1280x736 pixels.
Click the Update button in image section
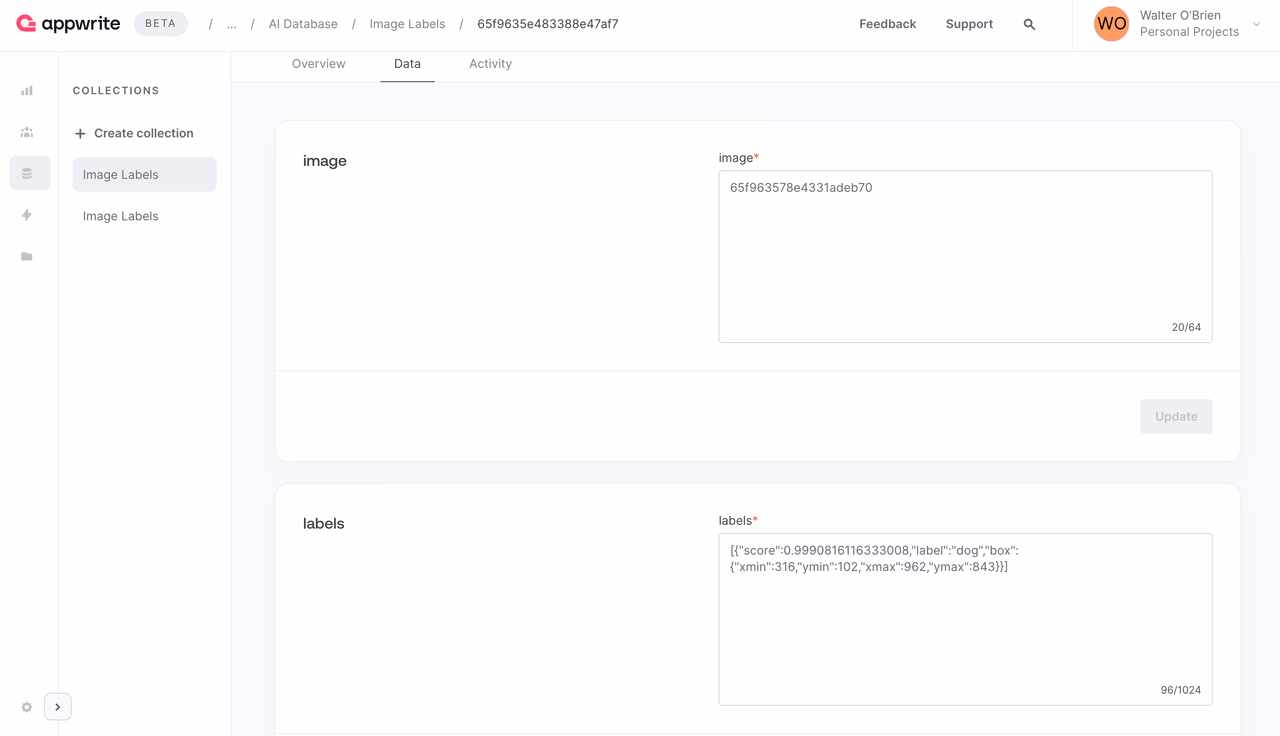1176,416
